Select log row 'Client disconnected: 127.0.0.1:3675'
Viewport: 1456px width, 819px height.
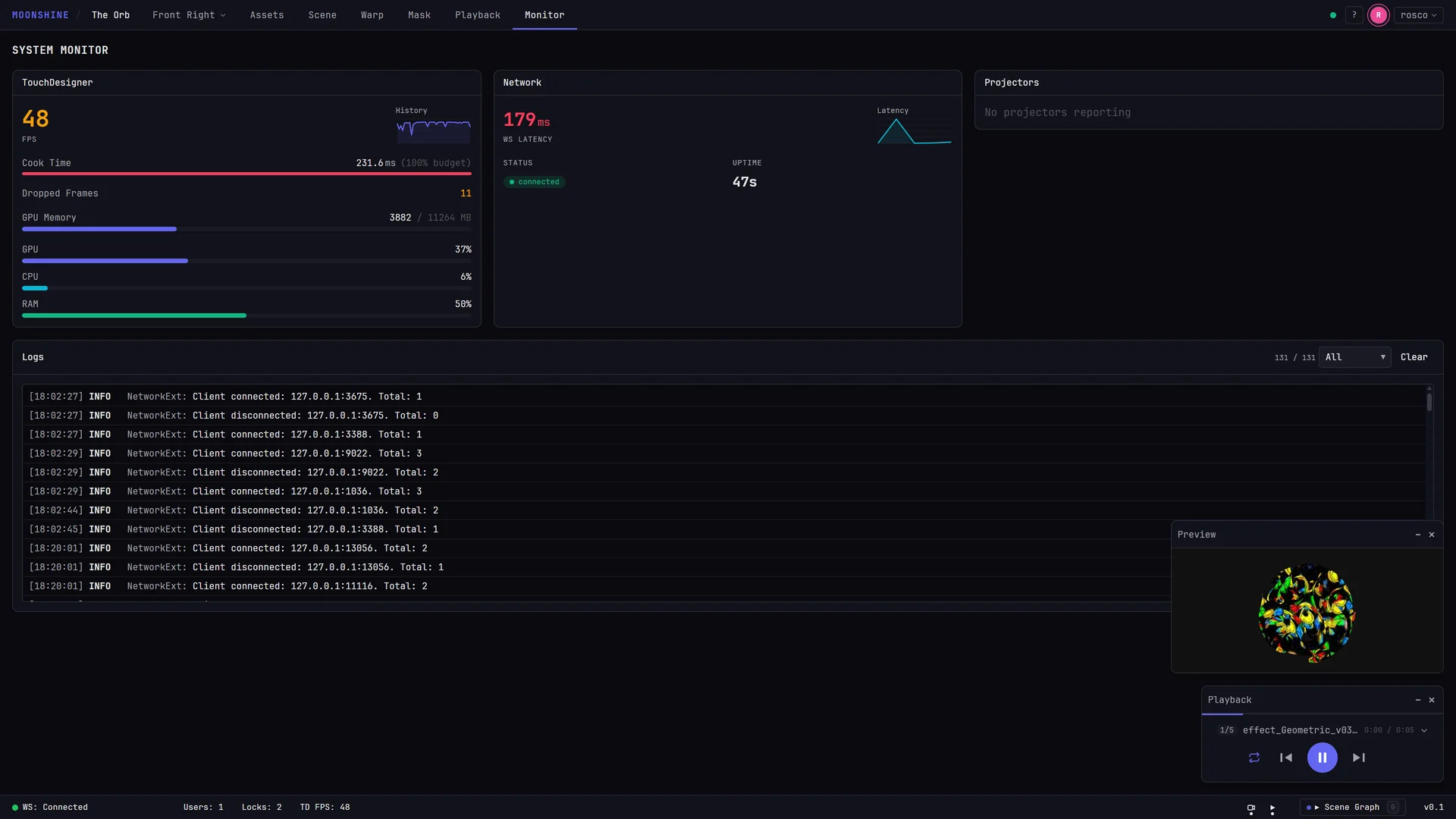[724, 416]
